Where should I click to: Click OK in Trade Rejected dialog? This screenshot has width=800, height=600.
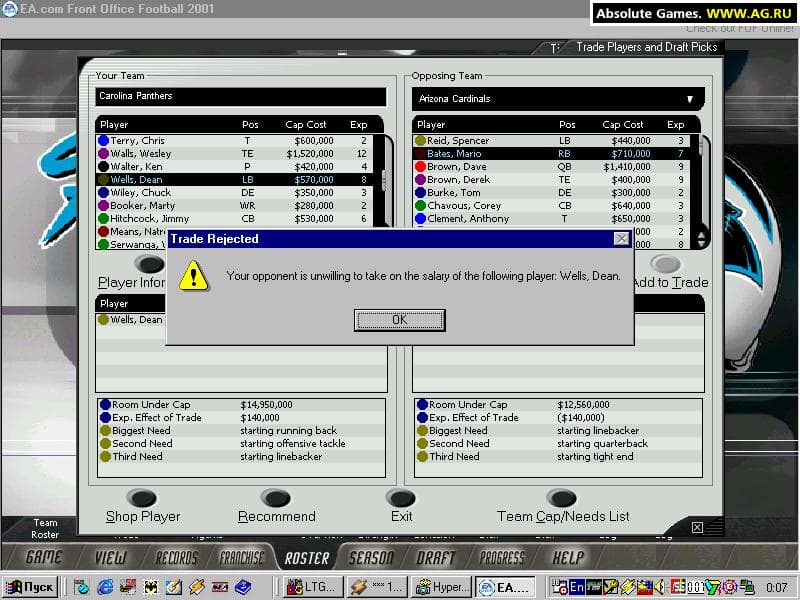click(x=399, y=320)
